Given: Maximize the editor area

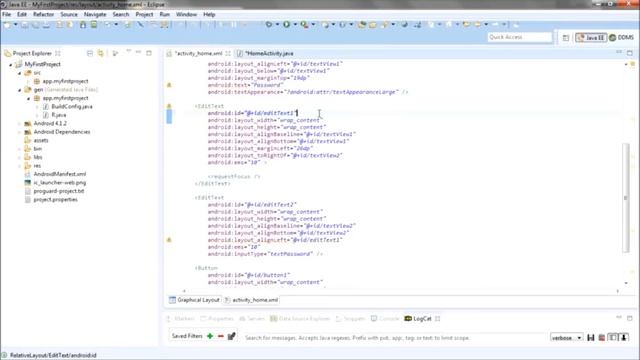Looking at the screenshot, I should tap(630, 53).
